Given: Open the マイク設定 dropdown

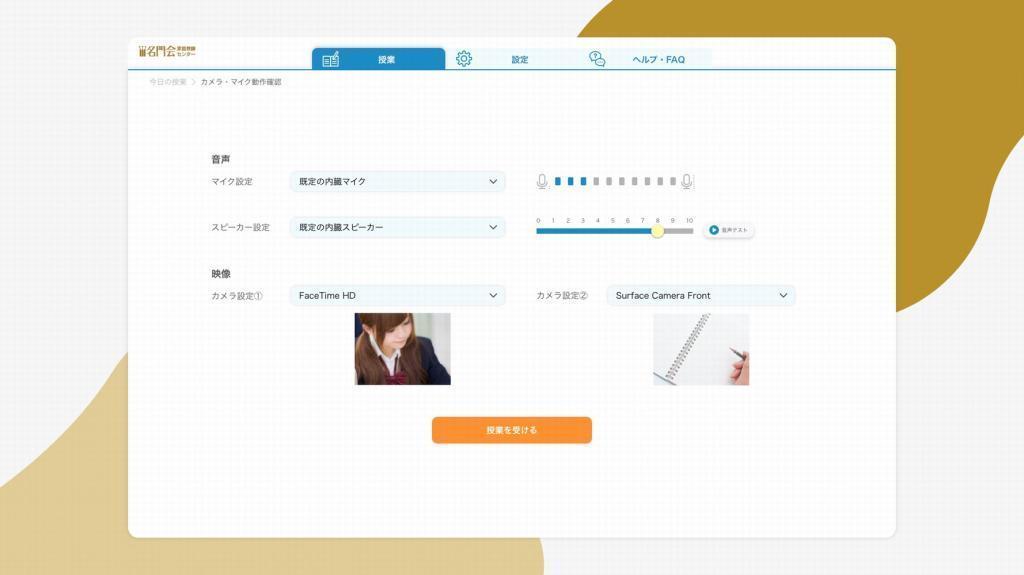Looking at the screenshot, I should (398, 182).
